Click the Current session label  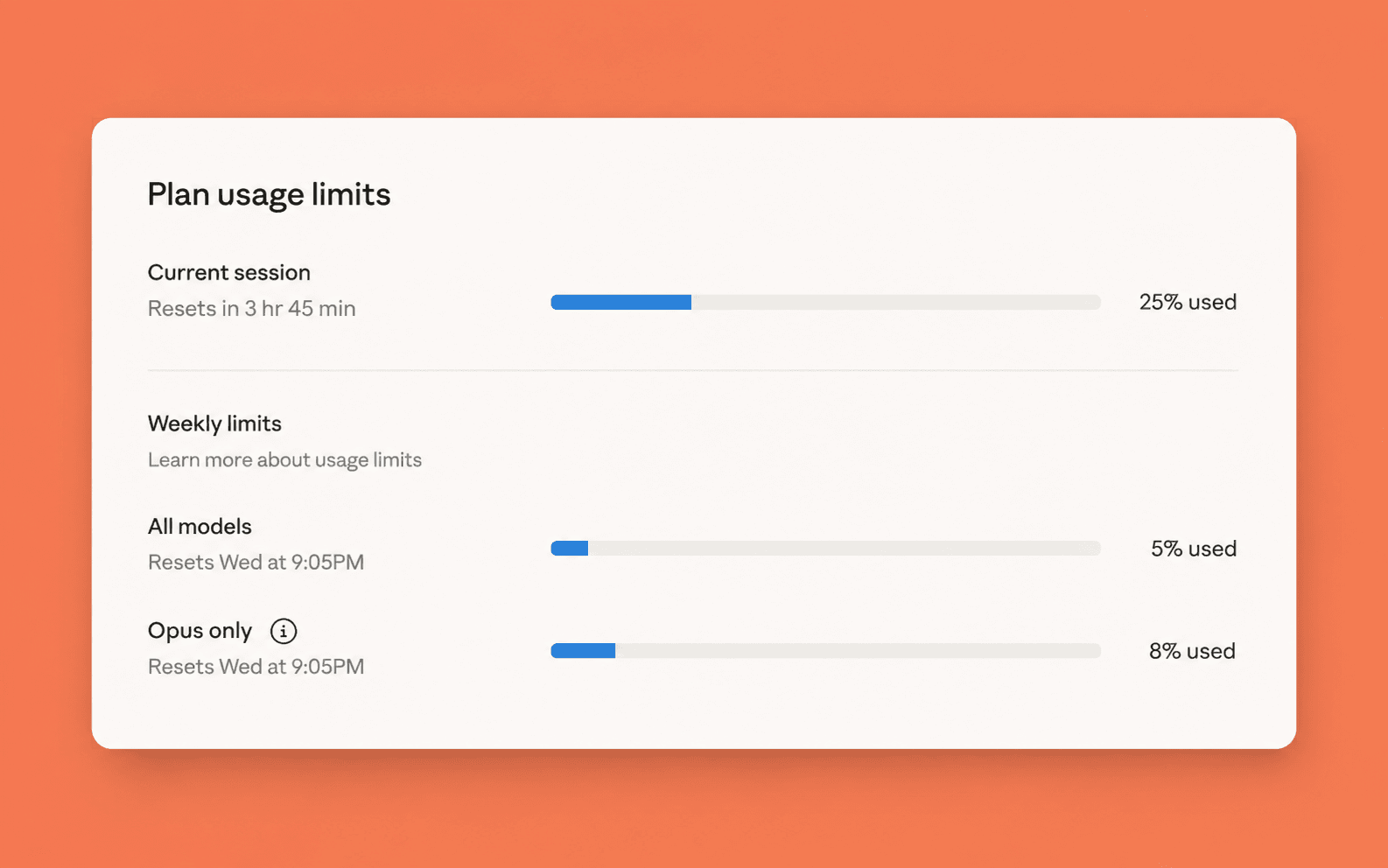tap(229, 272)
